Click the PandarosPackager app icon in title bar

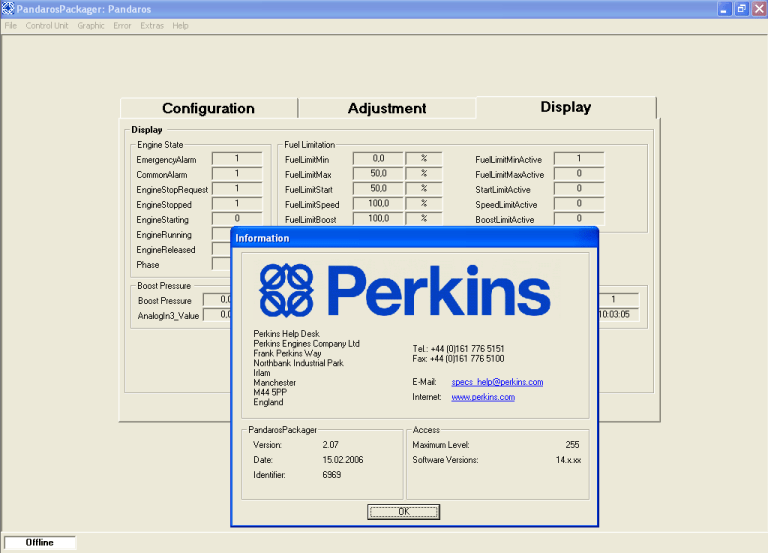click(8, 8)
